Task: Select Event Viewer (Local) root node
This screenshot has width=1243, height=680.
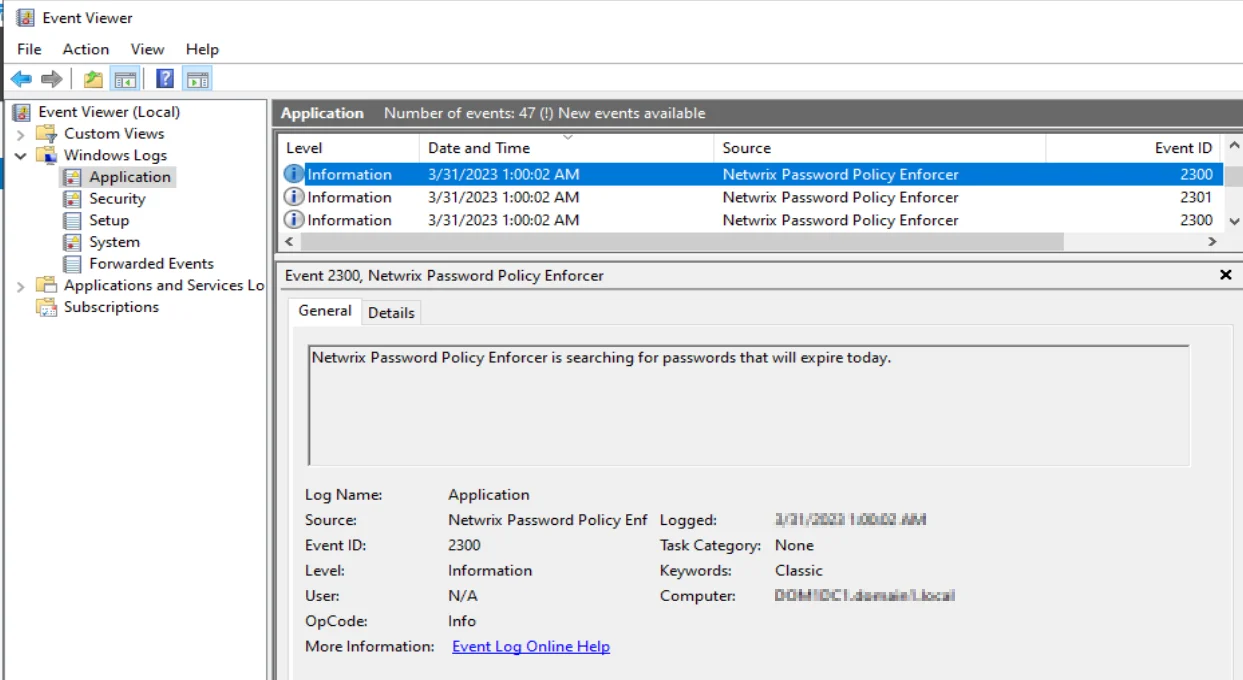Action: point(108,112)
